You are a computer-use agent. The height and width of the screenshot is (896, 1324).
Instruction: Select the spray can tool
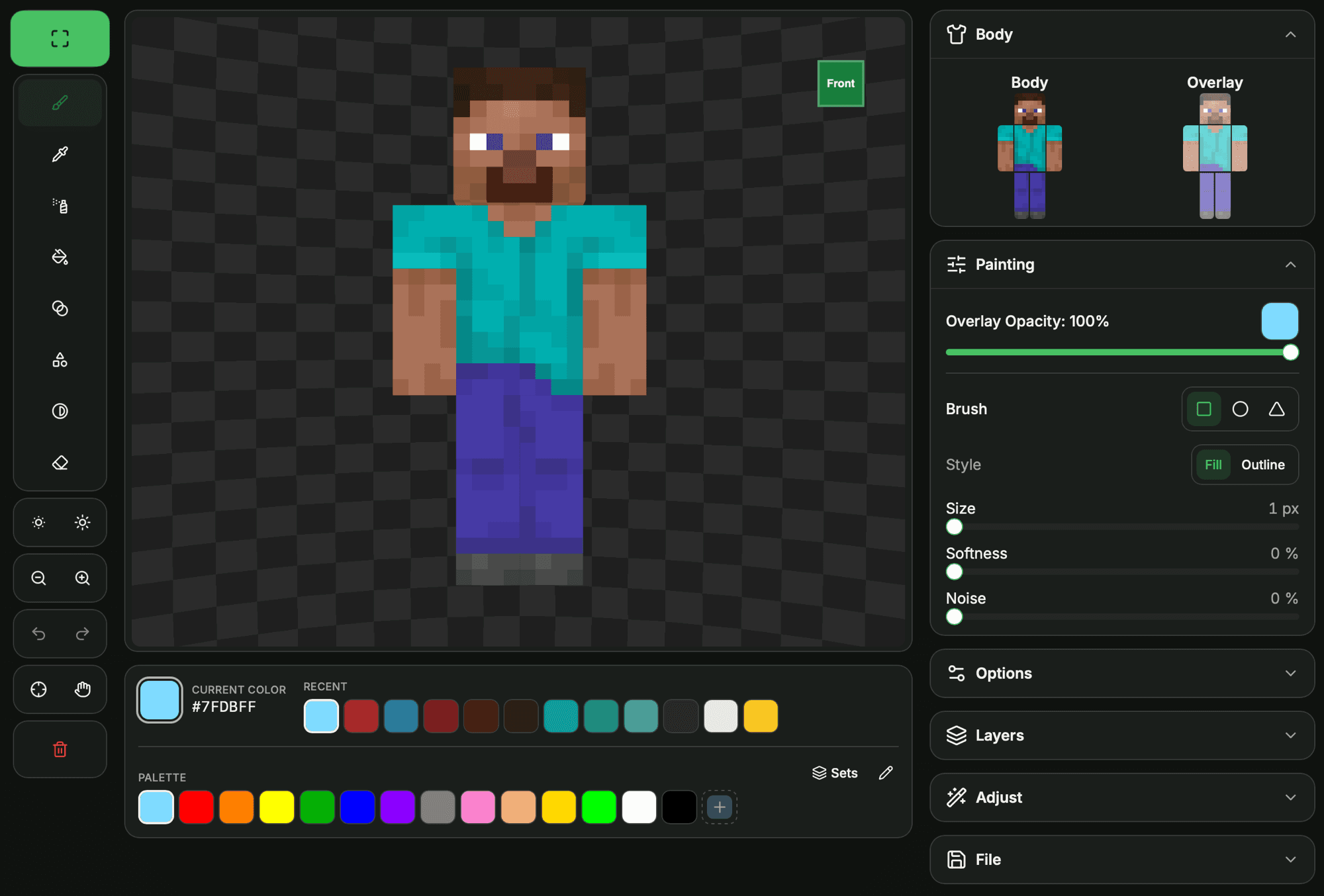pyautogui.click(x=60, y=206)
